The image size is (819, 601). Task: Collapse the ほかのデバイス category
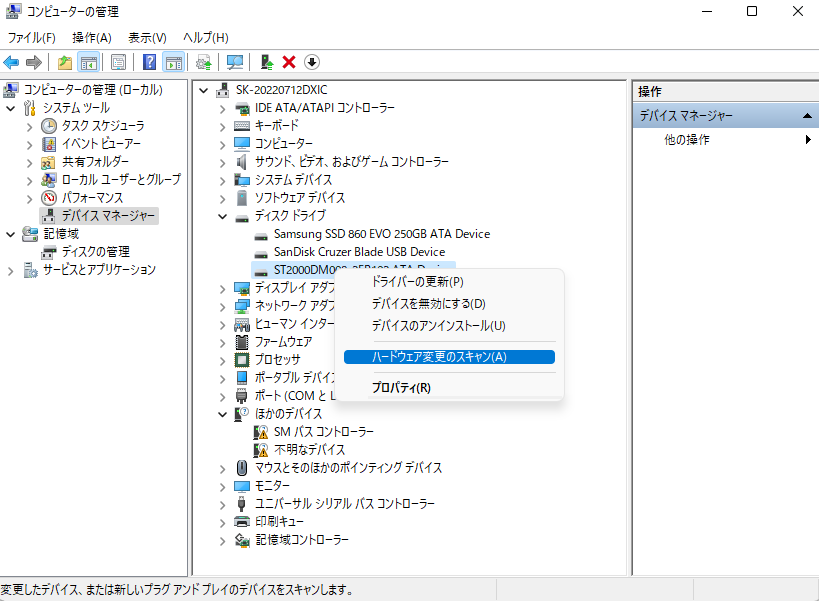tap(223, 414)
